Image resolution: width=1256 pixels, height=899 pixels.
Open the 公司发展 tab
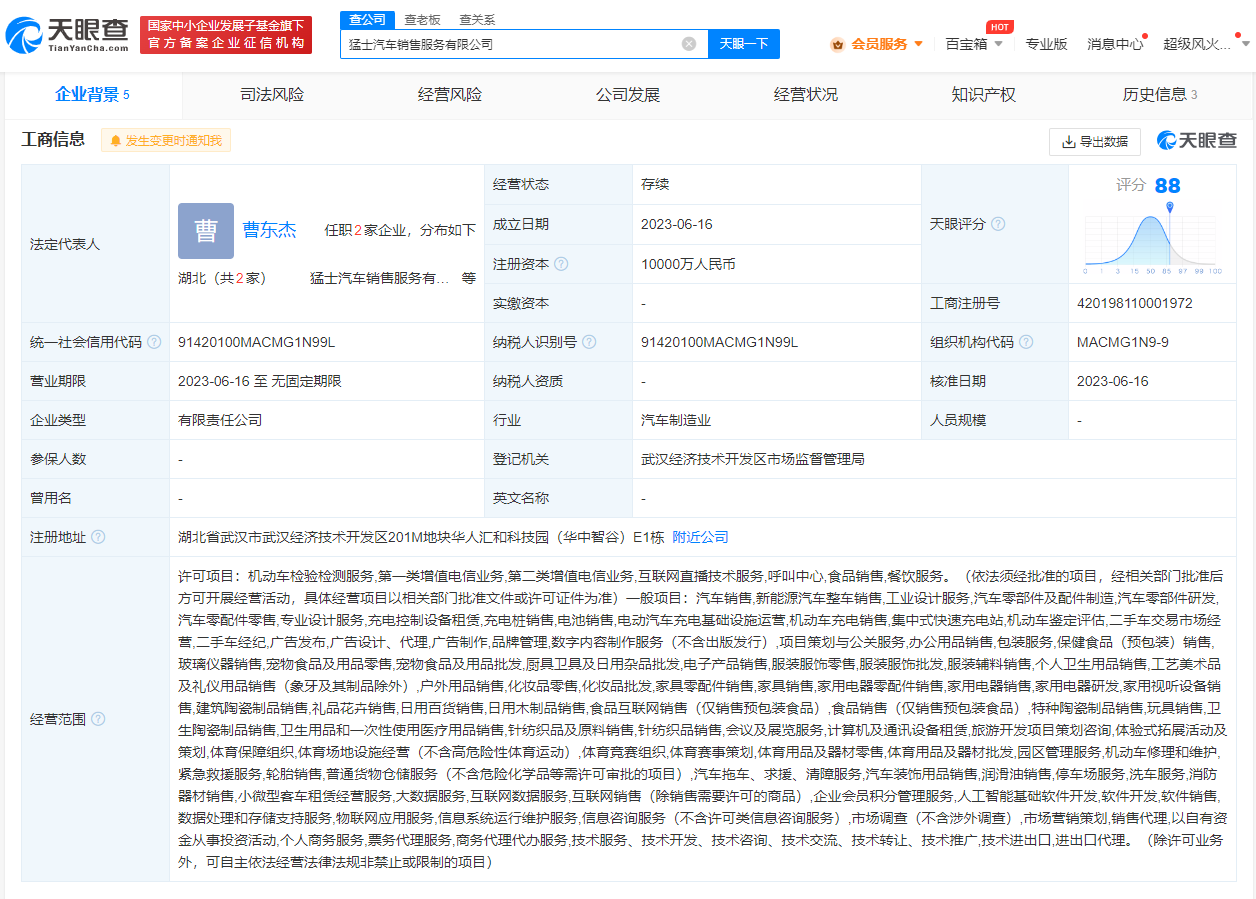(x=628, y=95)
